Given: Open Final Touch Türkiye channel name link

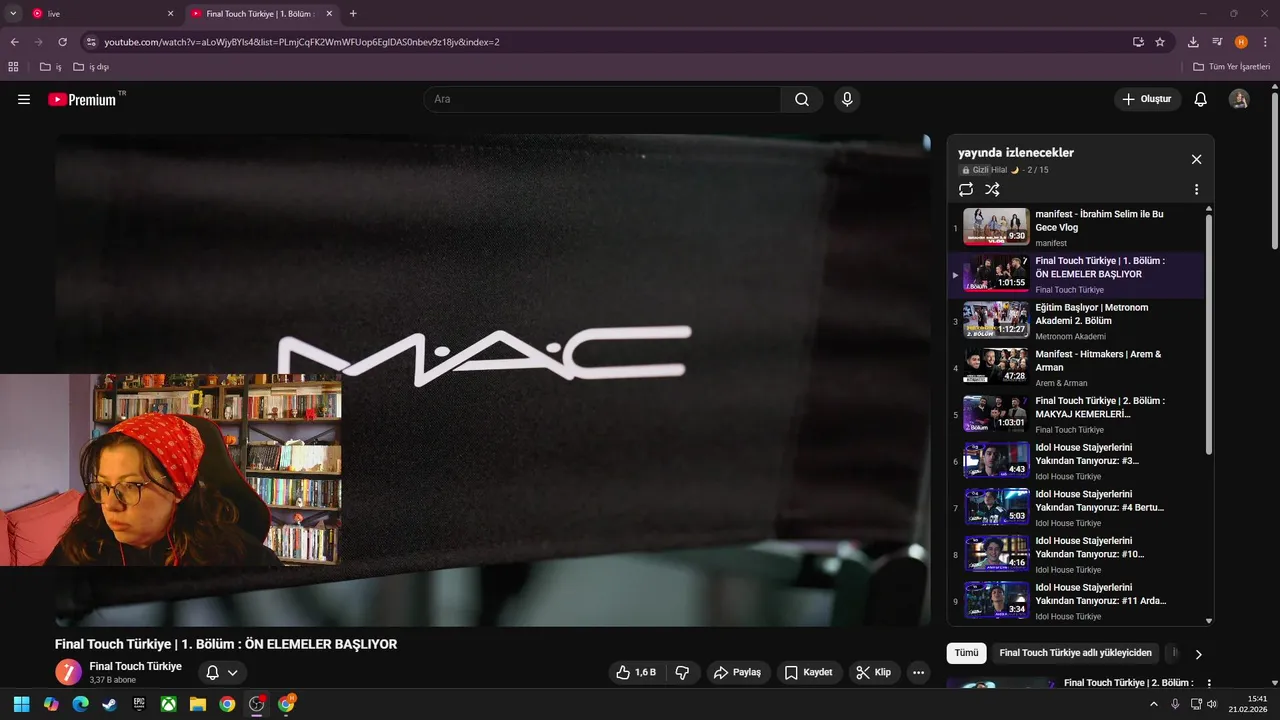Looking at the screenshot, I should (x=136, y=666).
